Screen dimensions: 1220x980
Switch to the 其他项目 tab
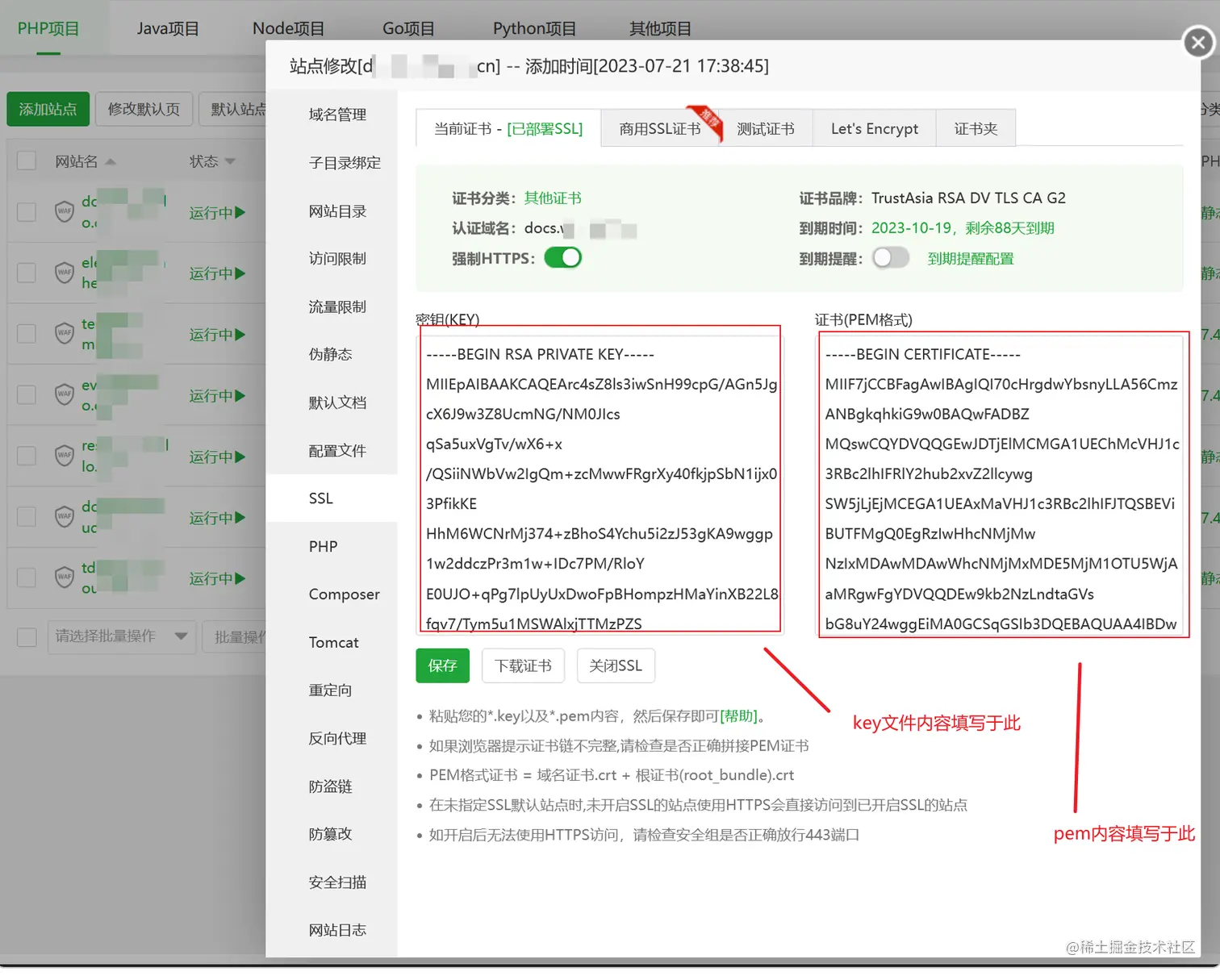tap(660, 29)
